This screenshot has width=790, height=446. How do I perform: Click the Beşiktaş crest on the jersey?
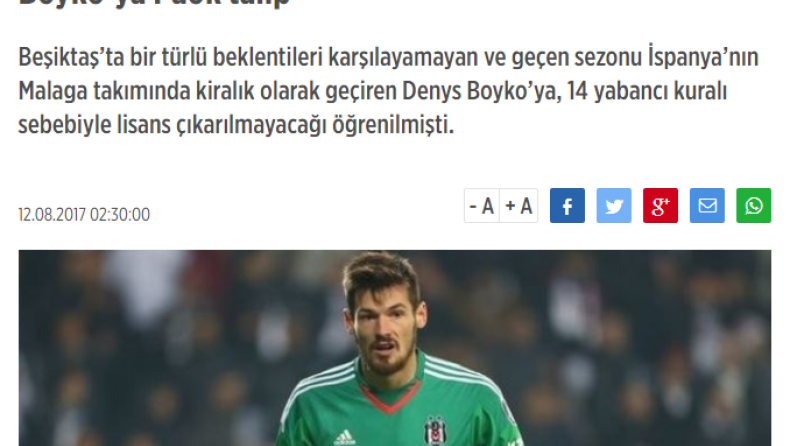pyautogui.click(x=435, y=431)
